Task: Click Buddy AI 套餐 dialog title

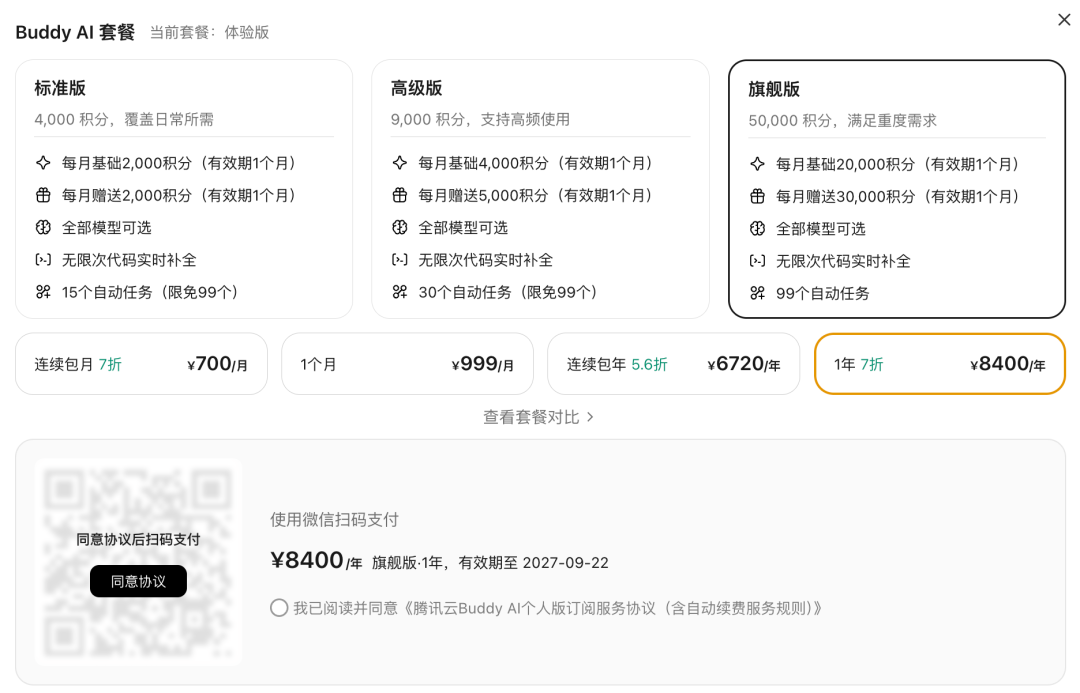Action: [75, 32]
